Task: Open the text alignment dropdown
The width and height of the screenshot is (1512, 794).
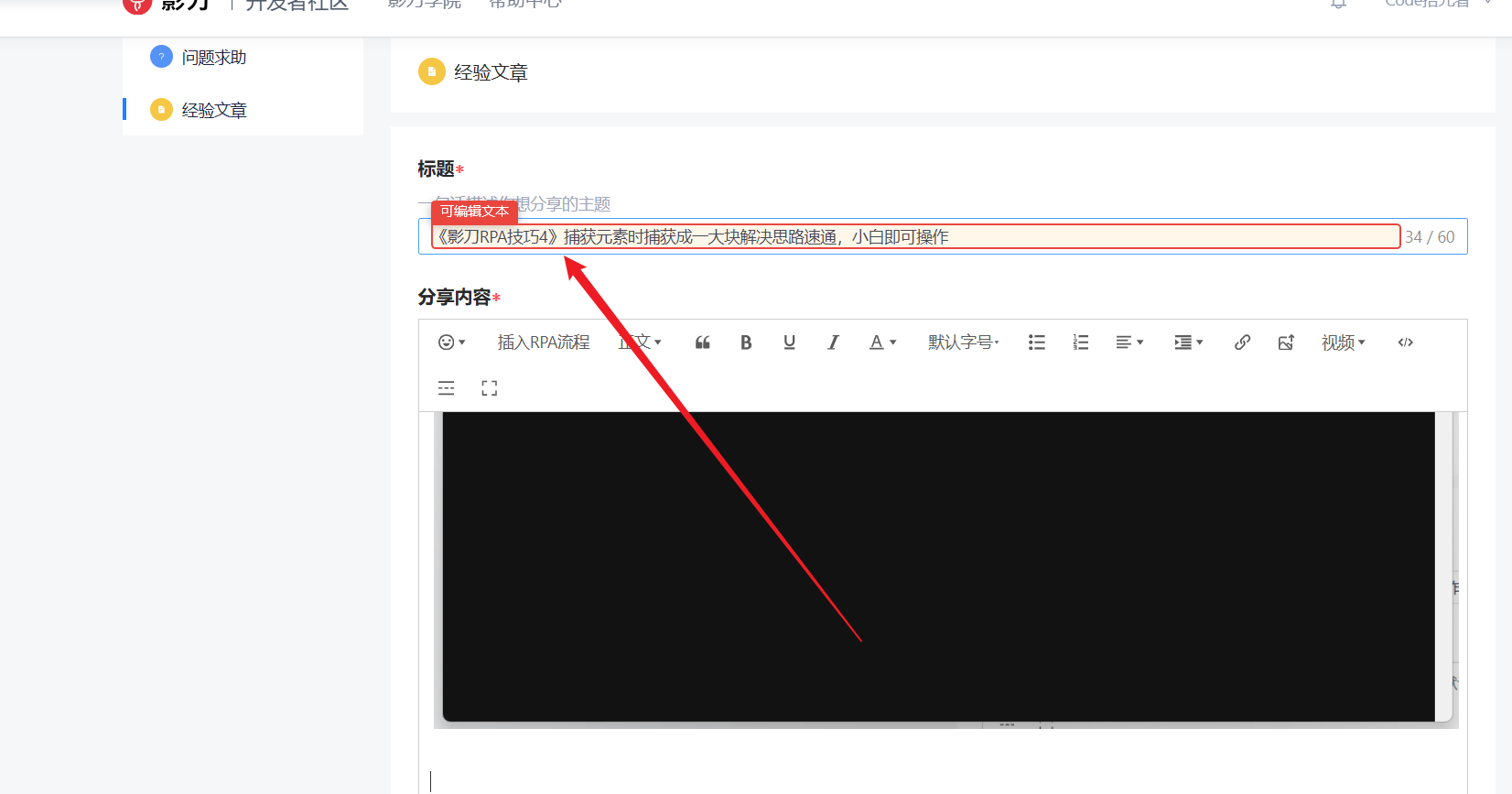Action: (x=1129, y=343)
